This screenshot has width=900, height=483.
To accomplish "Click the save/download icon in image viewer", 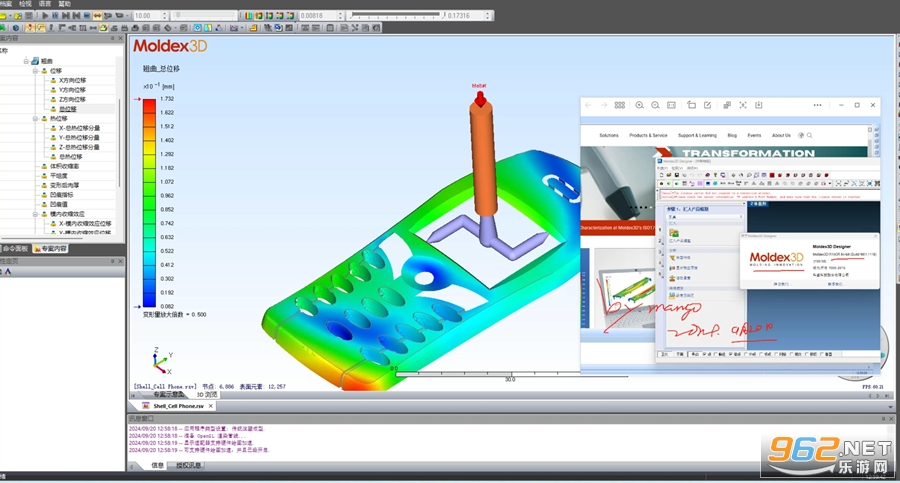I will point(758,105).
